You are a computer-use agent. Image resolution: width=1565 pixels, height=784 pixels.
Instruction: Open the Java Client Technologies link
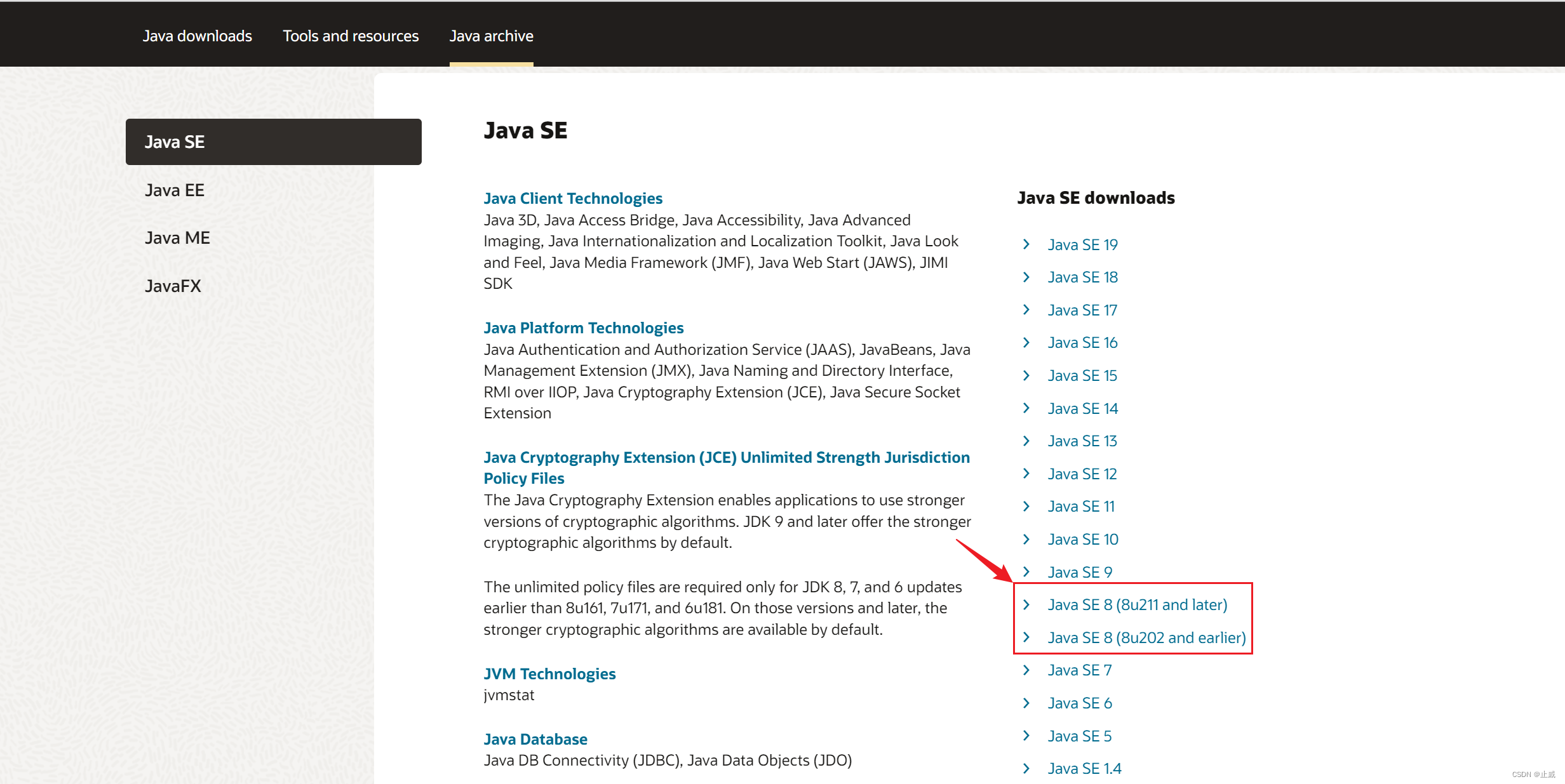[x=572, y=199]
